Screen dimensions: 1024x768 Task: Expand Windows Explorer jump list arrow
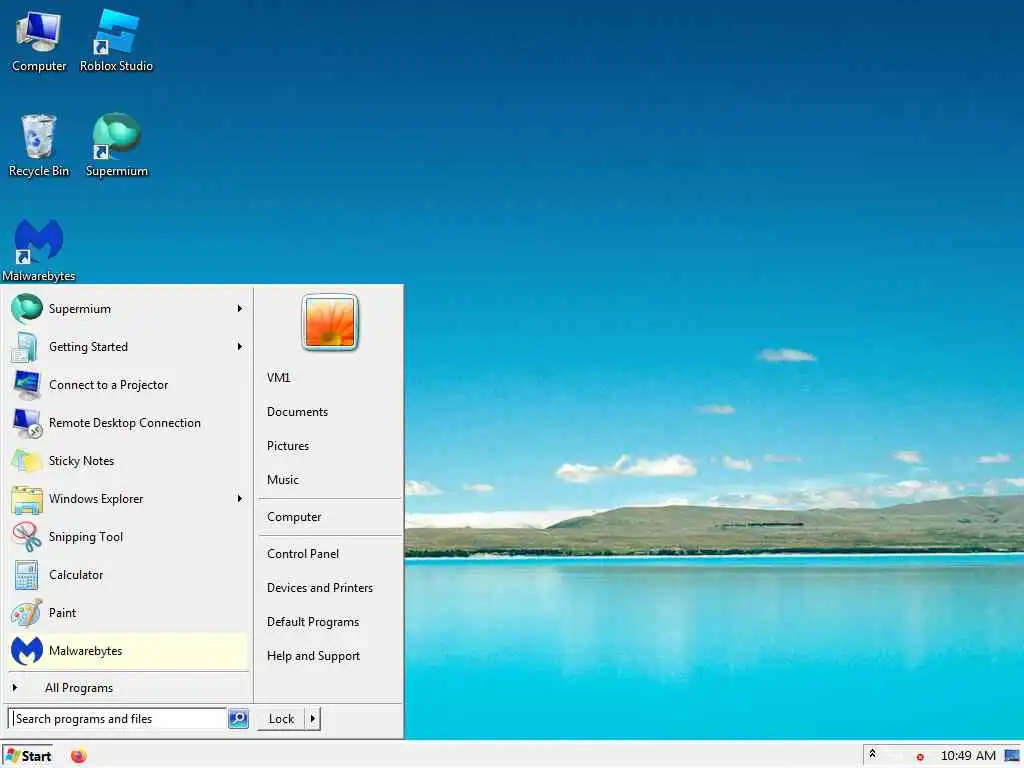pyautogui.click(x=240, y=498)
